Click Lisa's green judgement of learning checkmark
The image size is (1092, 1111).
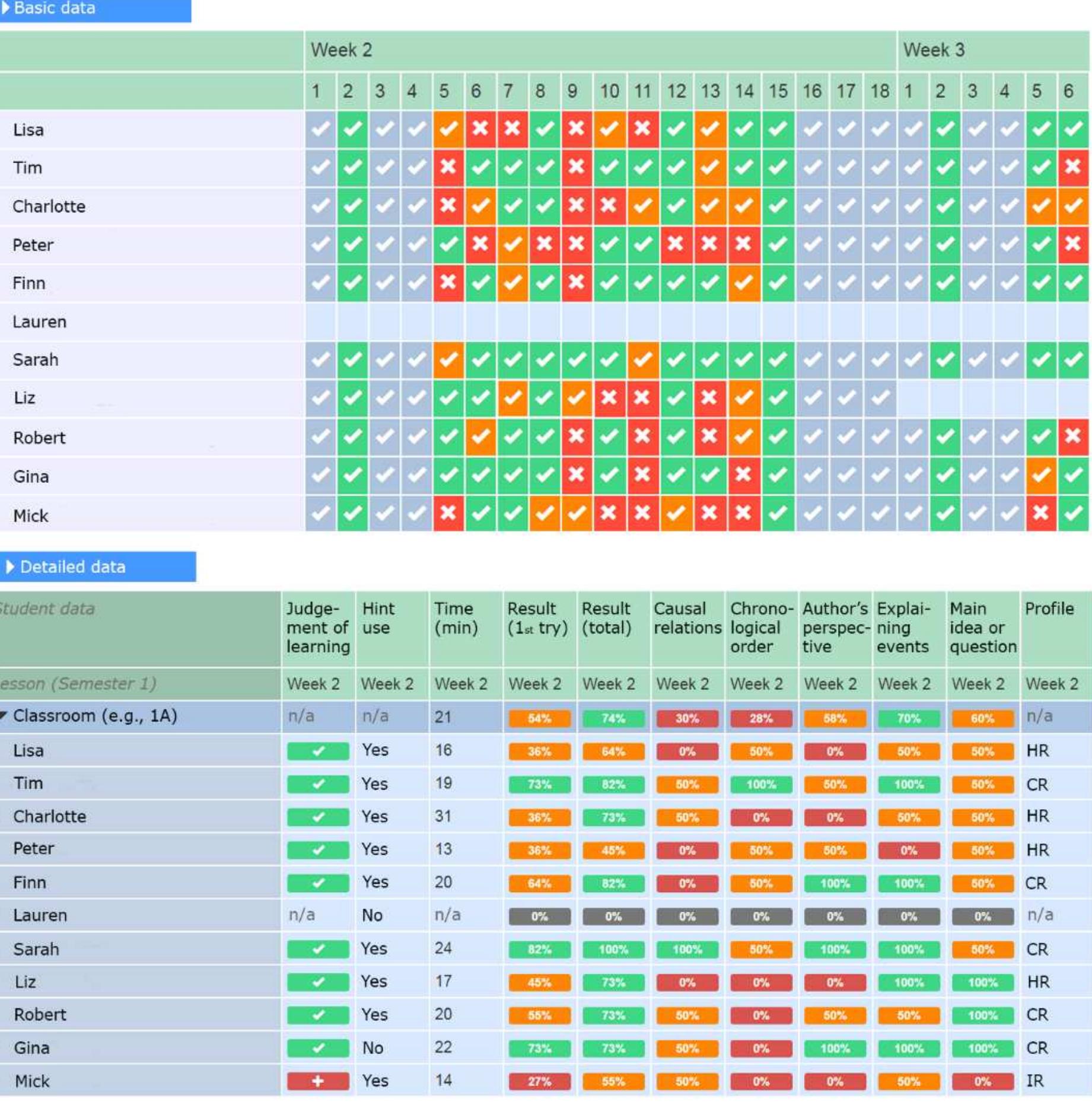point(318,751)
